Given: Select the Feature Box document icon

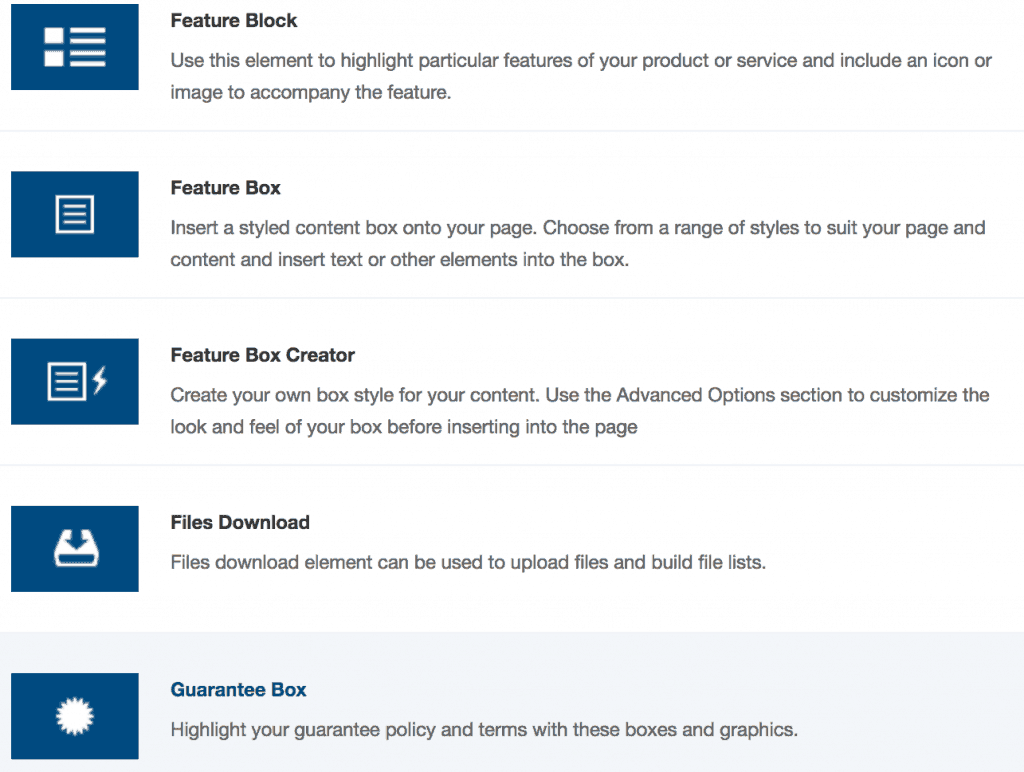Looking at the screenshot, I should (75, 214).
